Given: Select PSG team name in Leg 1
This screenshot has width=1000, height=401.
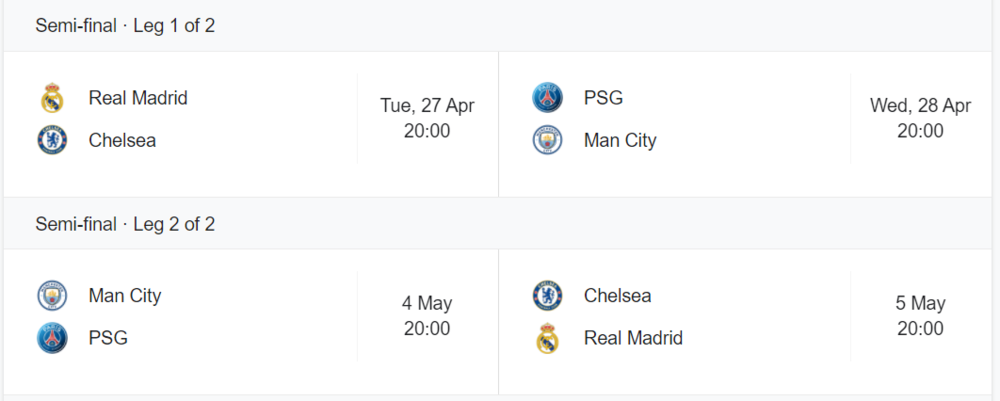Looking at the screenshot, I should coord(603,98).
